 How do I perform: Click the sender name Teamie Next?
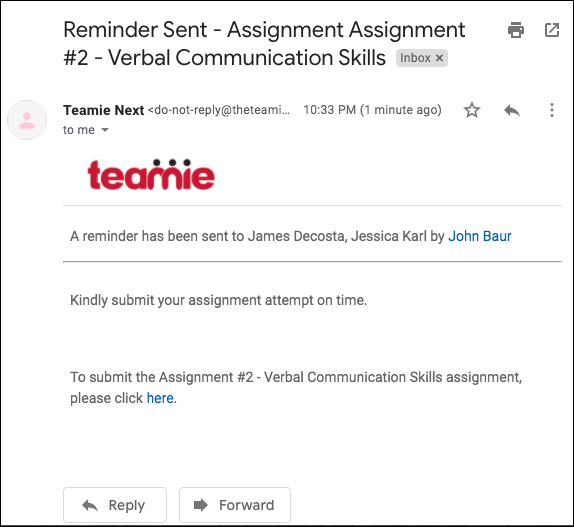(x=104, y=110)
